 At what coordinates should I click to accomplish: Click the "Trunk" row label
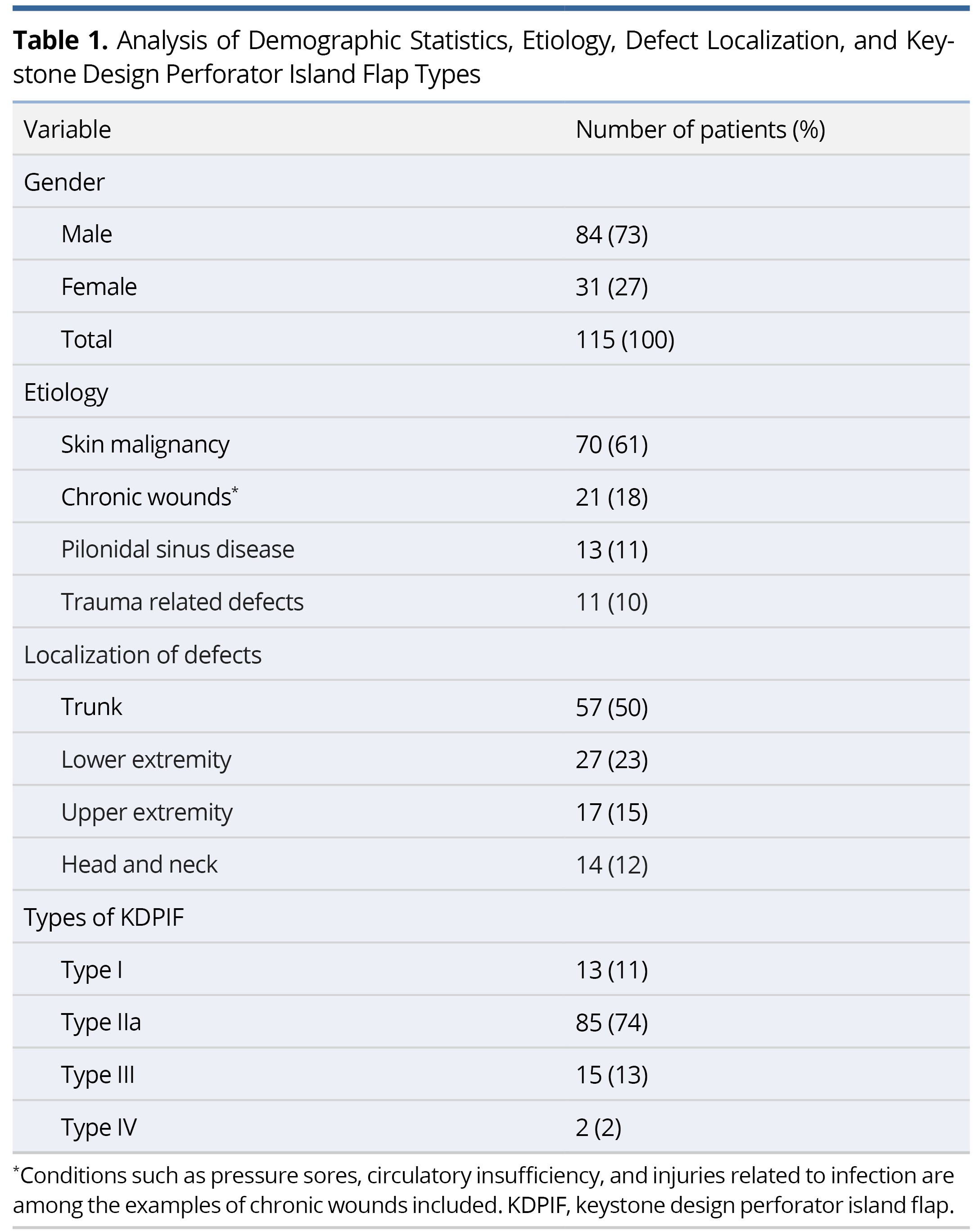91,707
